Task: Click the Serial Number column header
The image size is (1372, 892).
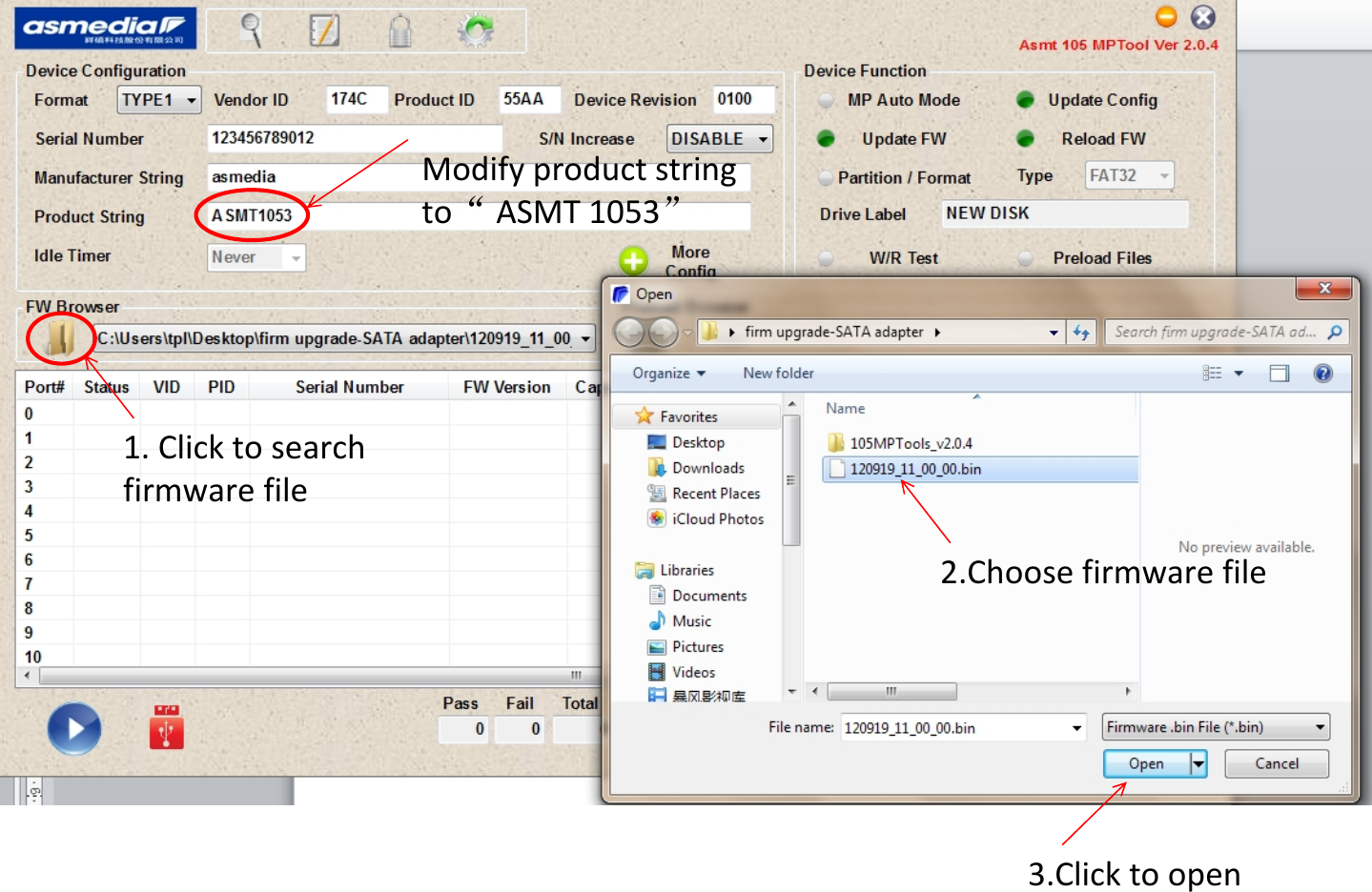Action: pyautogui.click(x=349, y=387)
